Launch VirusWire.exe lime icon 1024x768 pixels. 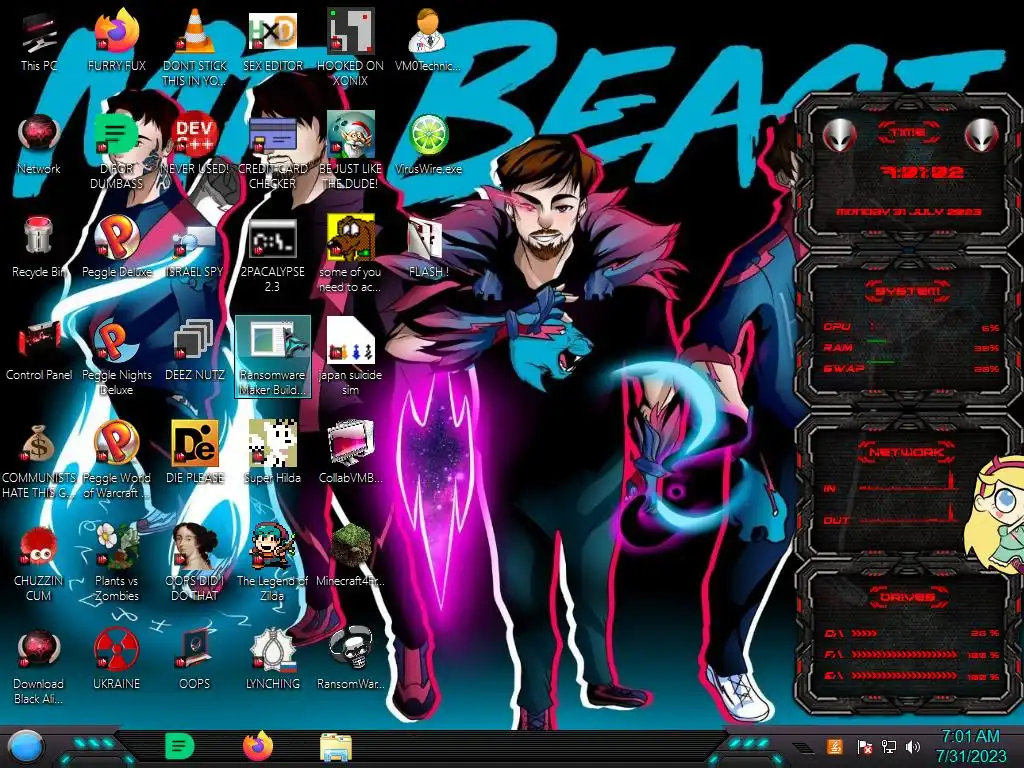428,144
